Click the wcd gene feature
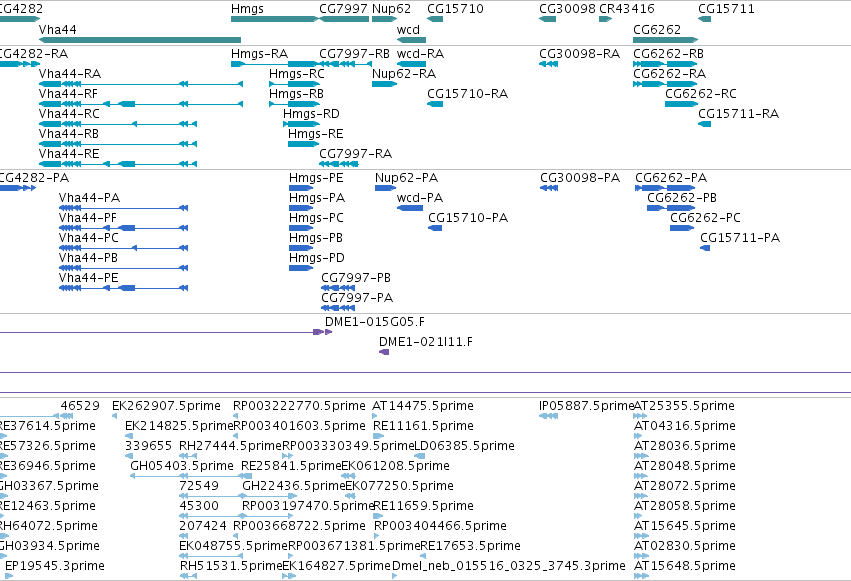 pos(411,40)
